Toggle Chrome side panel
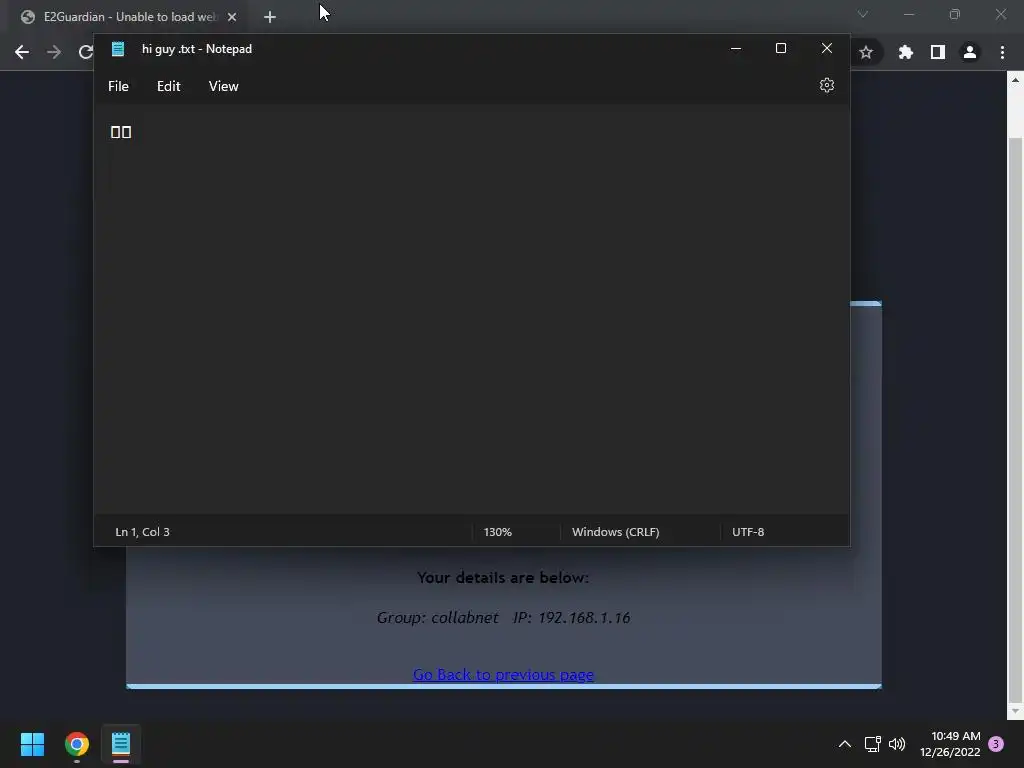This screenshot has height=768, width=1024. (x=938, y=52)
